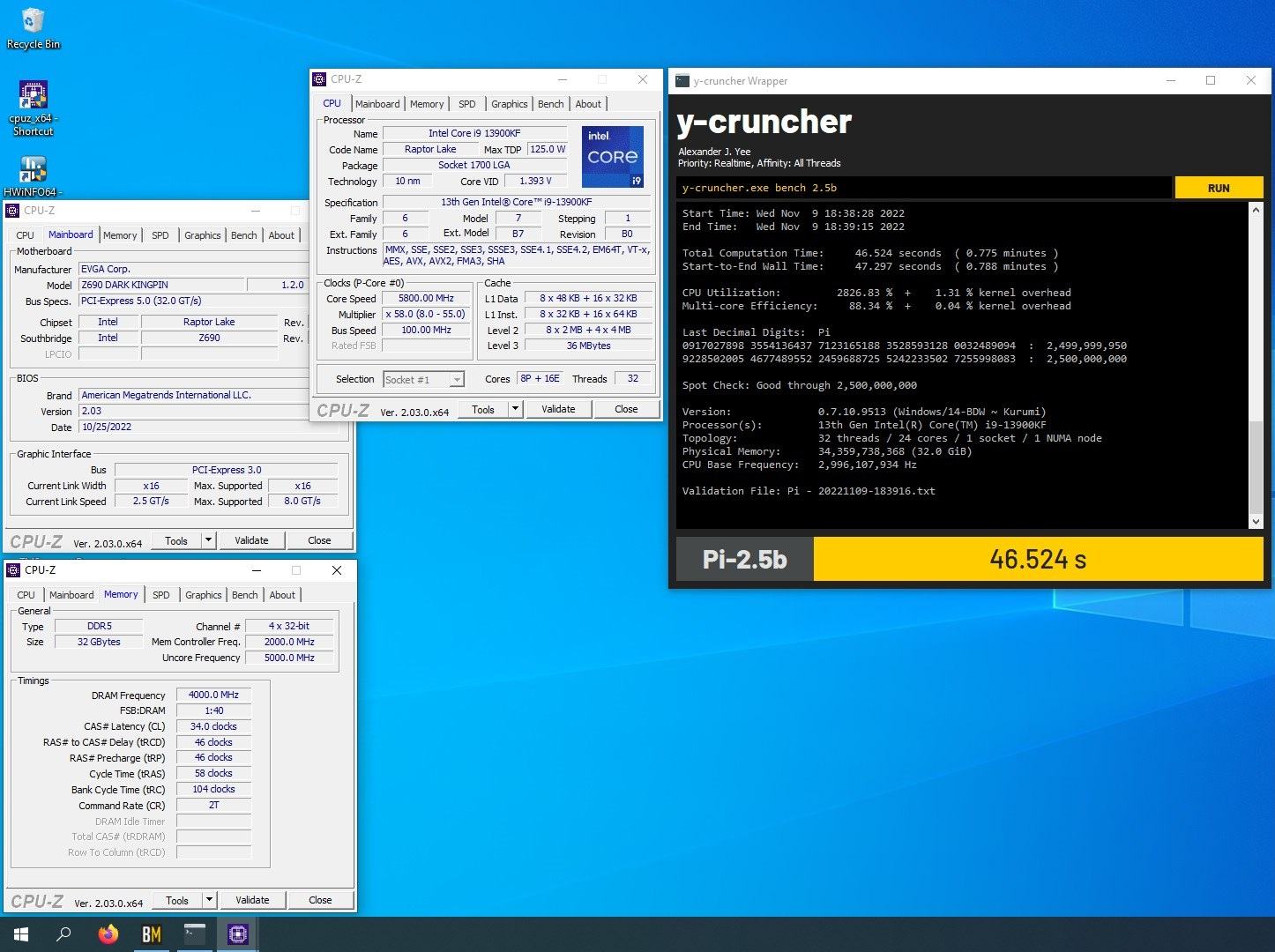Click y-cruncher output scrollbar up arrow

pyautogui.click(x=1256, y=211)
